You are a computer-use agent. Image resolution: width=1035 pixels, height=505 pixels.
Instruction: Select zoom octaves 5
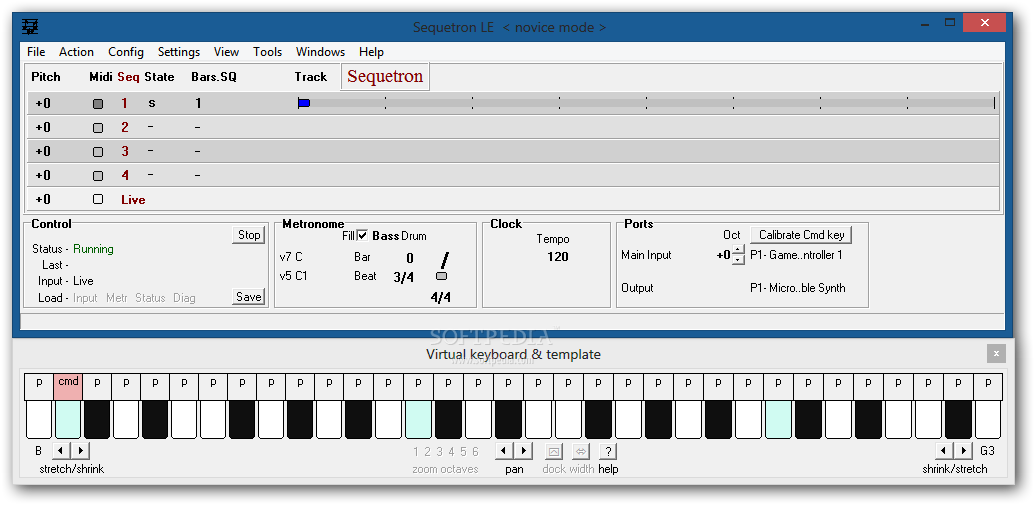pos(463,452)
